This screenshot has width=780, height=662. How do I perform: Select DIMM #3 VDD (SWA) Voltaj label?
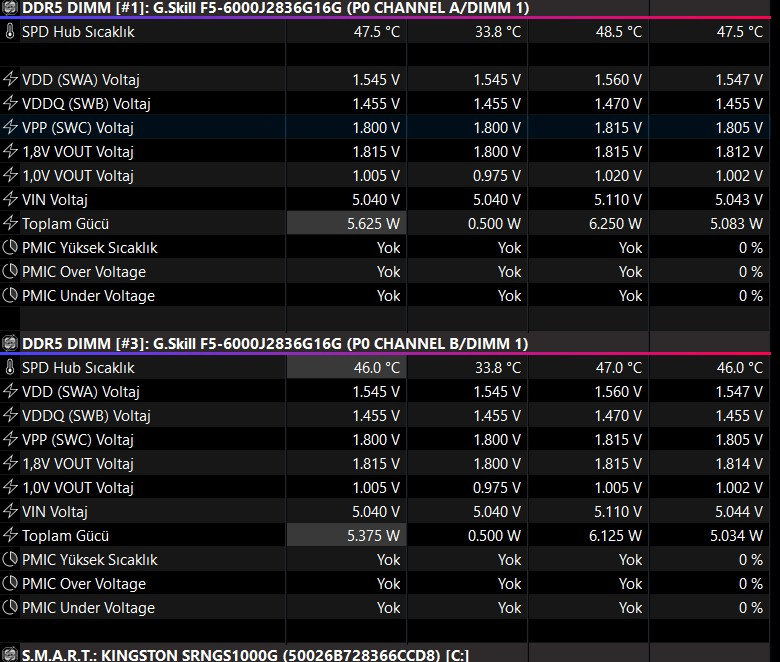pyautogui.click(x=81, y=391)
